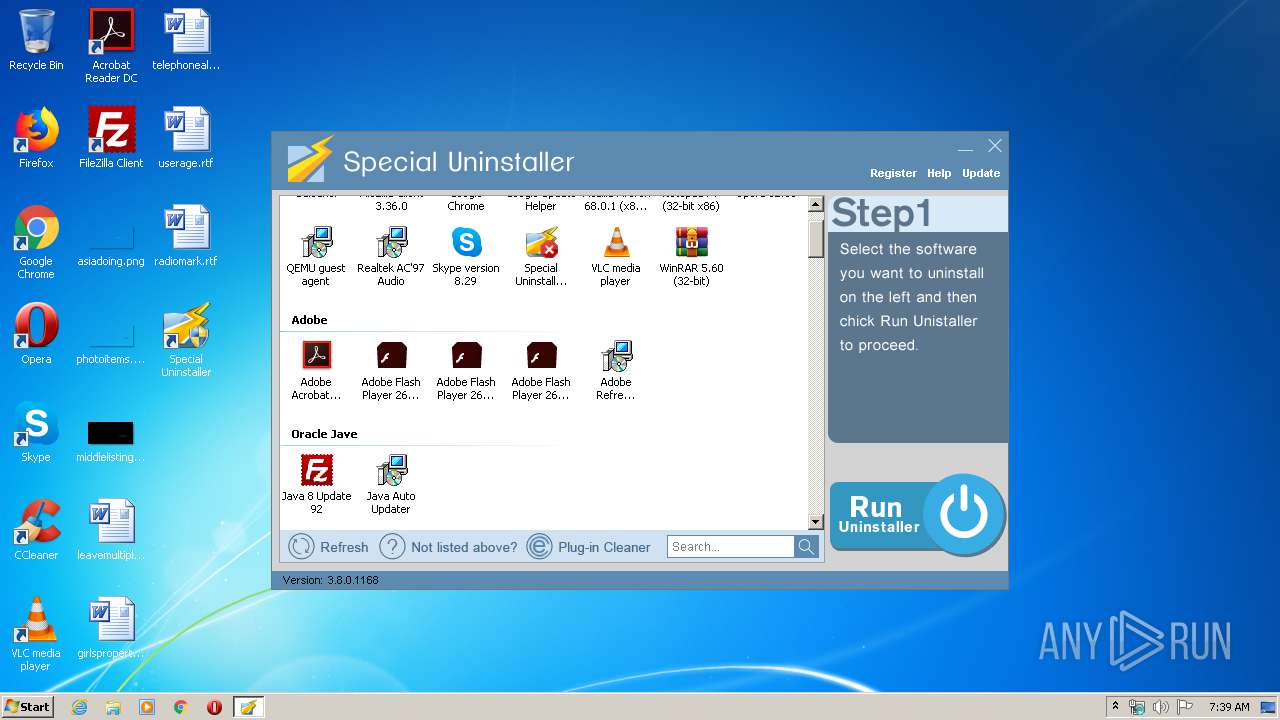1280x720 pixels.
Task: Open Internet Explorer from taskbar
Action: (79, 707)
